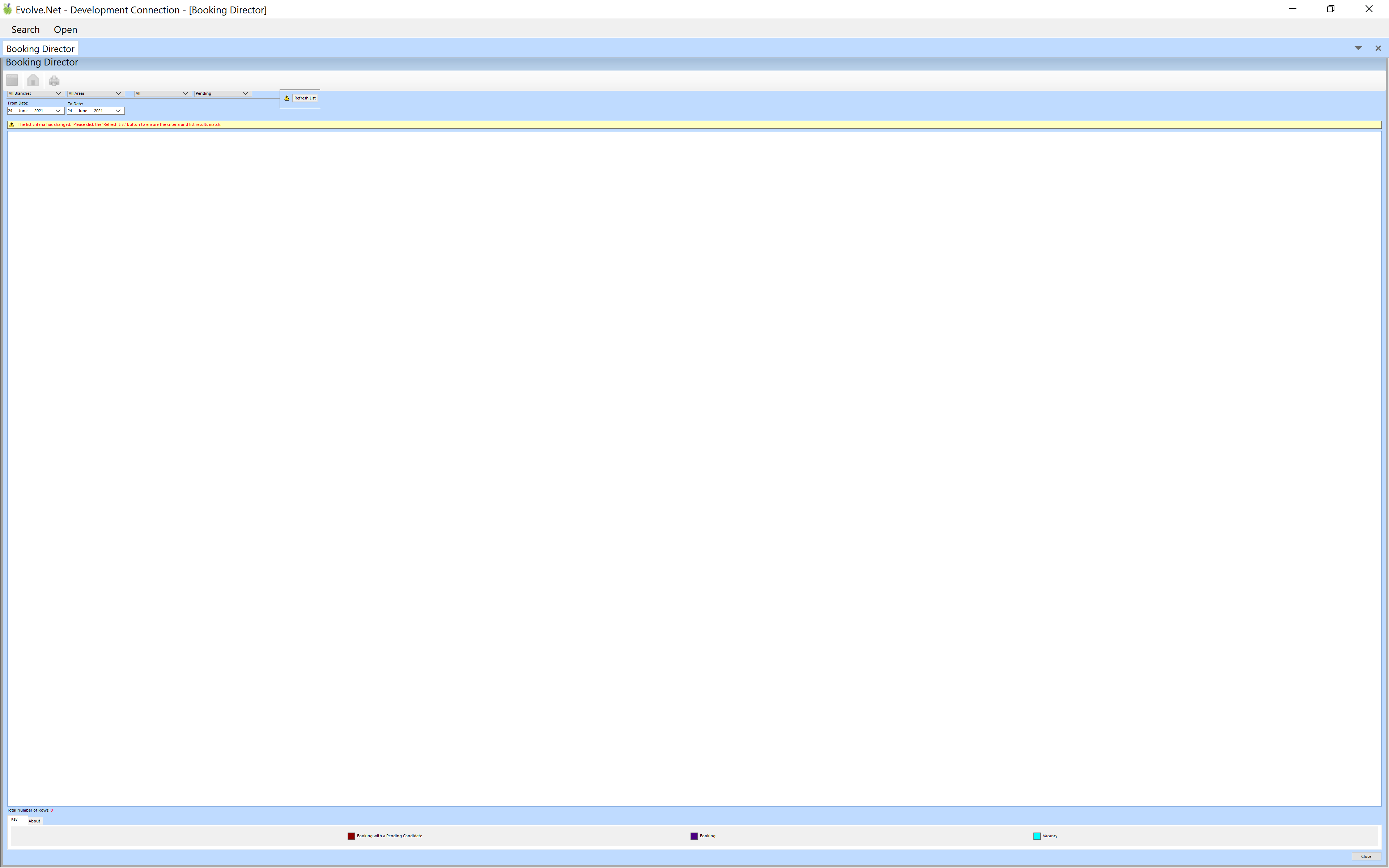Click the Booking with a Pending Candidate swatch
The height and width of the screenshot is (868, 1389).
click(x=351, y=837)
